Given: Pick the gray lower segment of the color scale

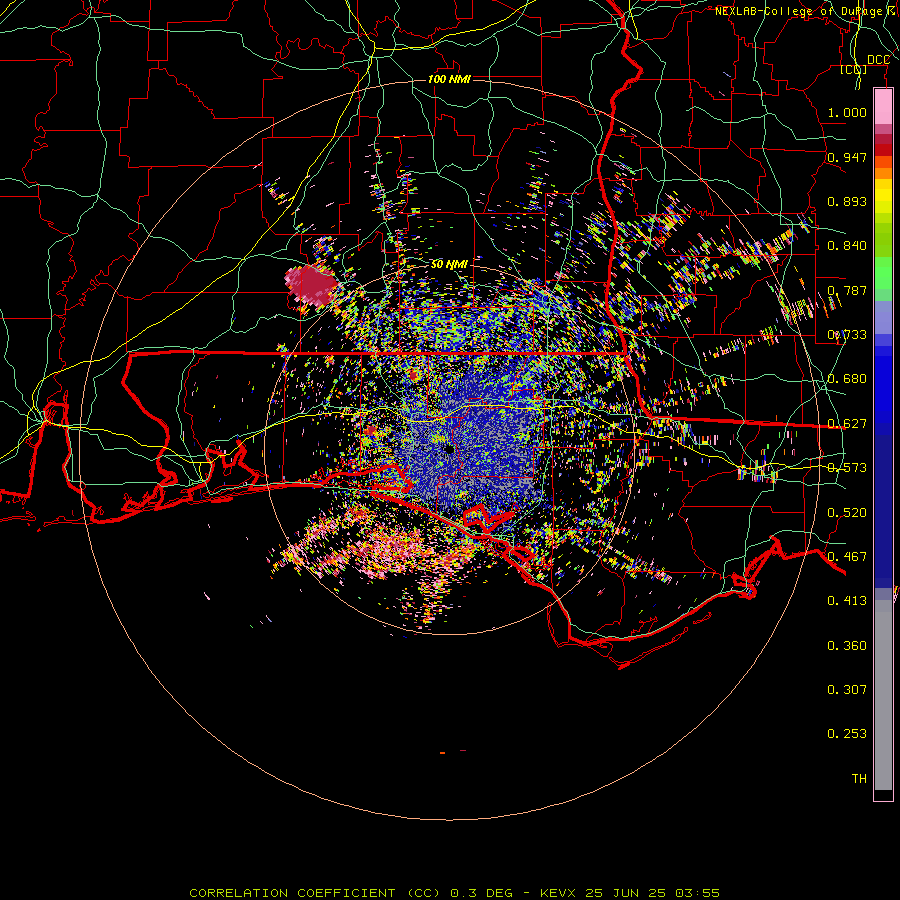Looking at the screenshot, I should (883, 695).
